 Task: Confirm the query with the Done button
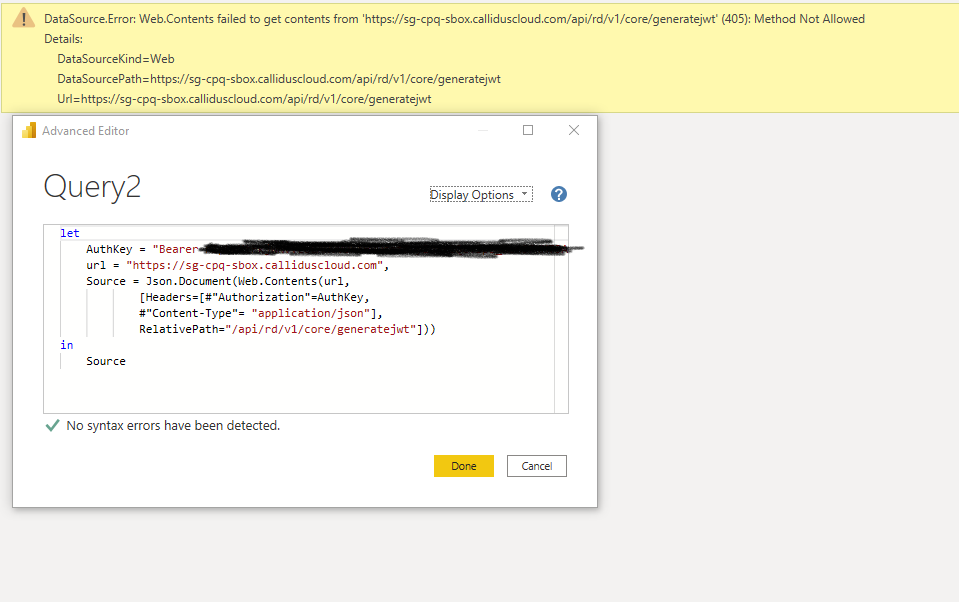[464, 466]
